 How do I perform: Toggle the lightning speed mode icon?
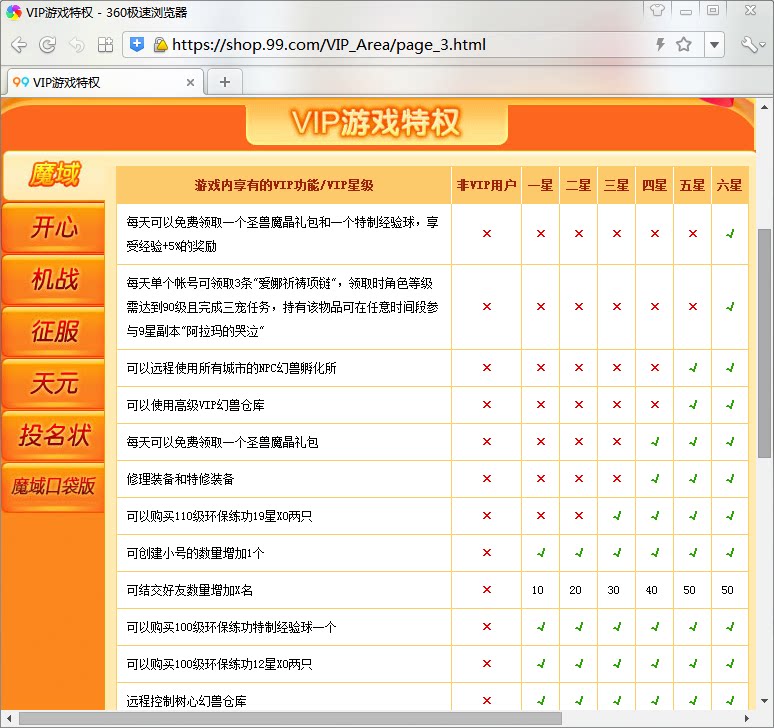[660, 44]
